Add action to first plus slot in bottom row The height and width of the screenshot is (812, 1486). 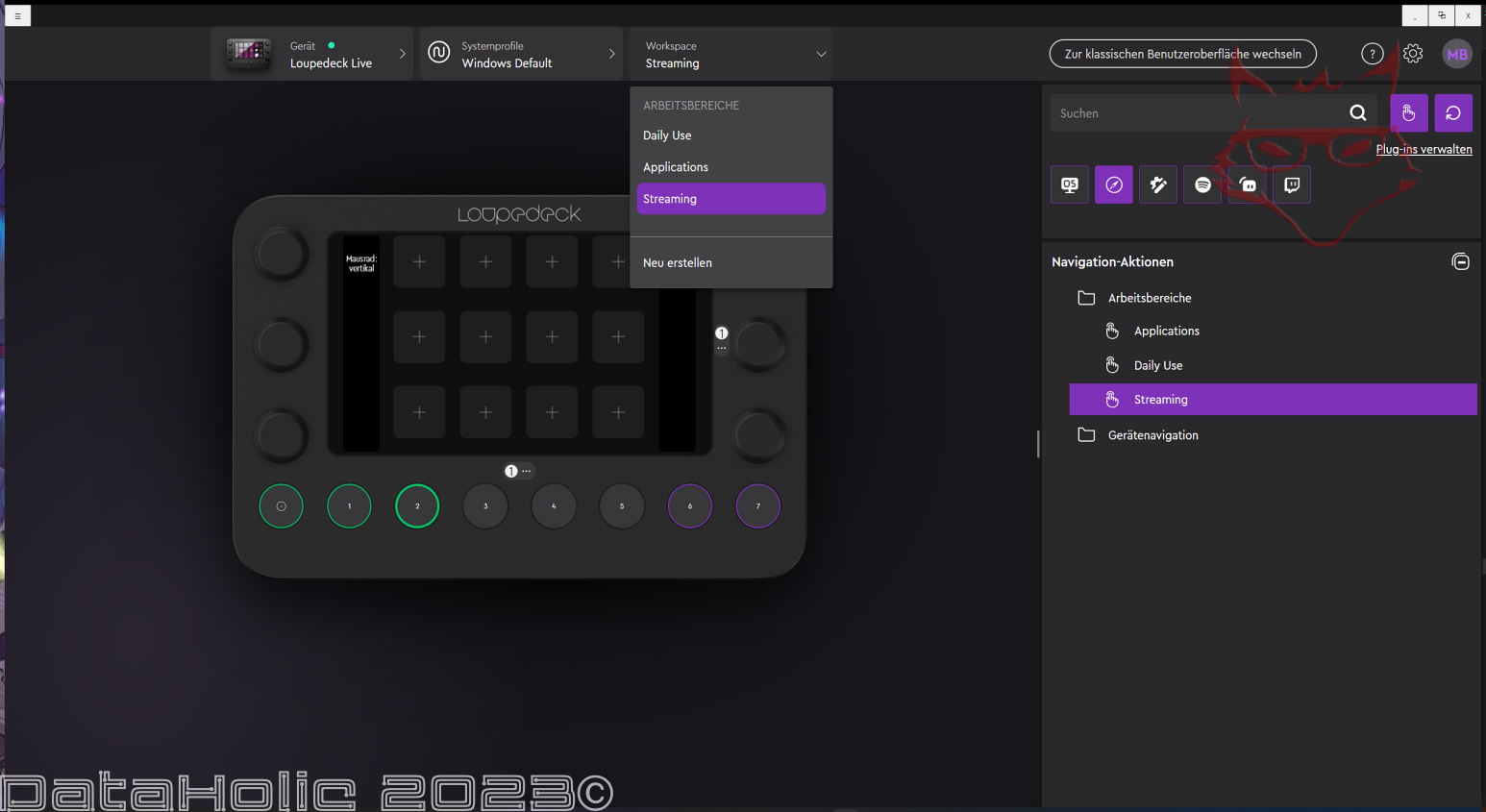[419, 412]
